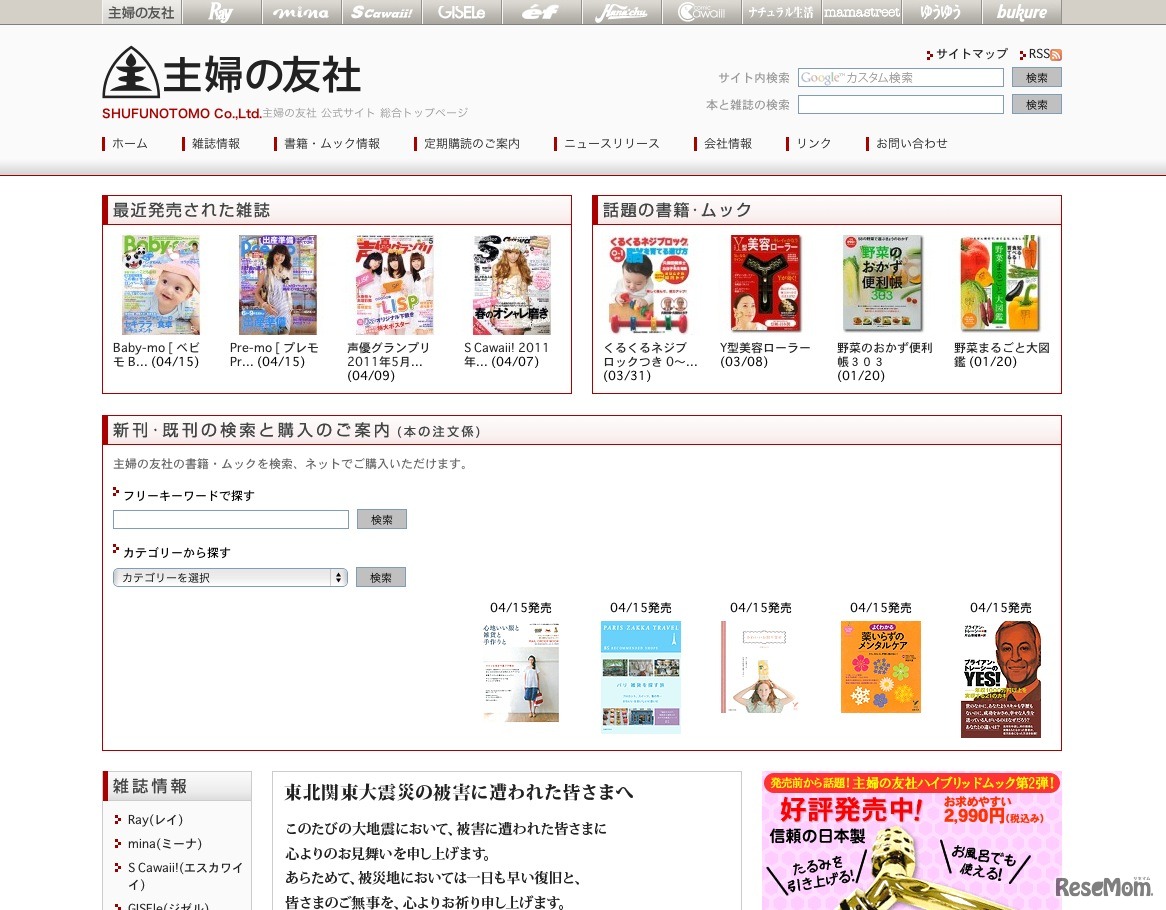This screenshot has width=1166, height=910.
Task: Open the Paris Zakka Travel book cover
Action: click(640, 677)
